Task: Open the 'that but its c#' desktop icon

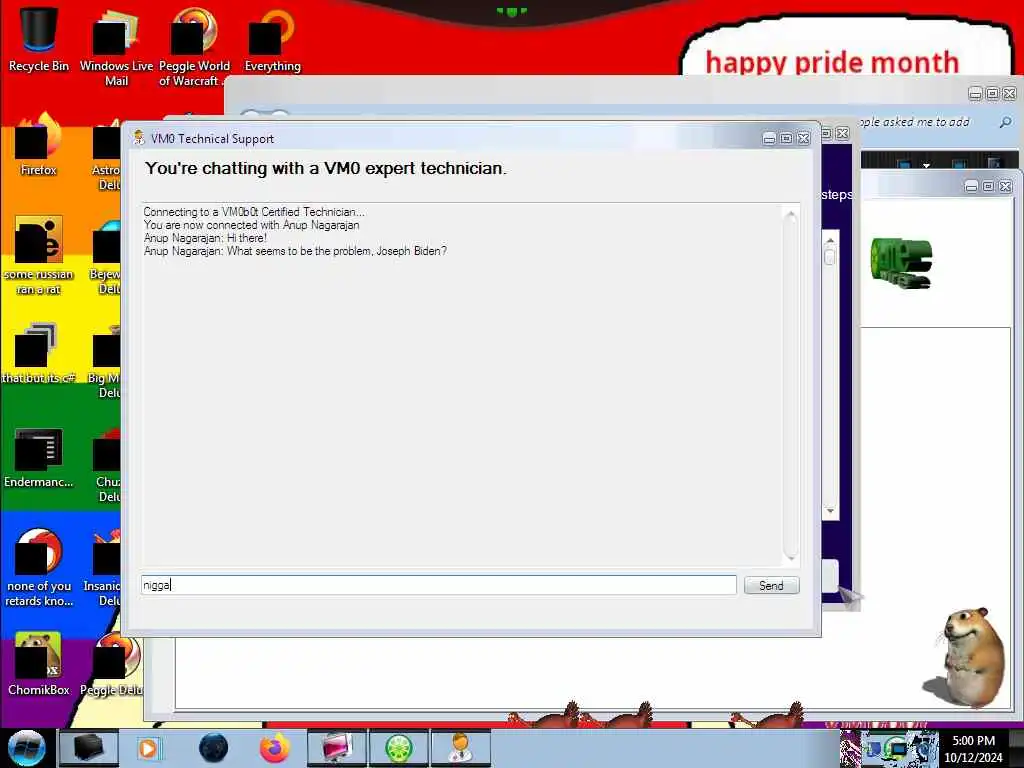Action: 39,353
